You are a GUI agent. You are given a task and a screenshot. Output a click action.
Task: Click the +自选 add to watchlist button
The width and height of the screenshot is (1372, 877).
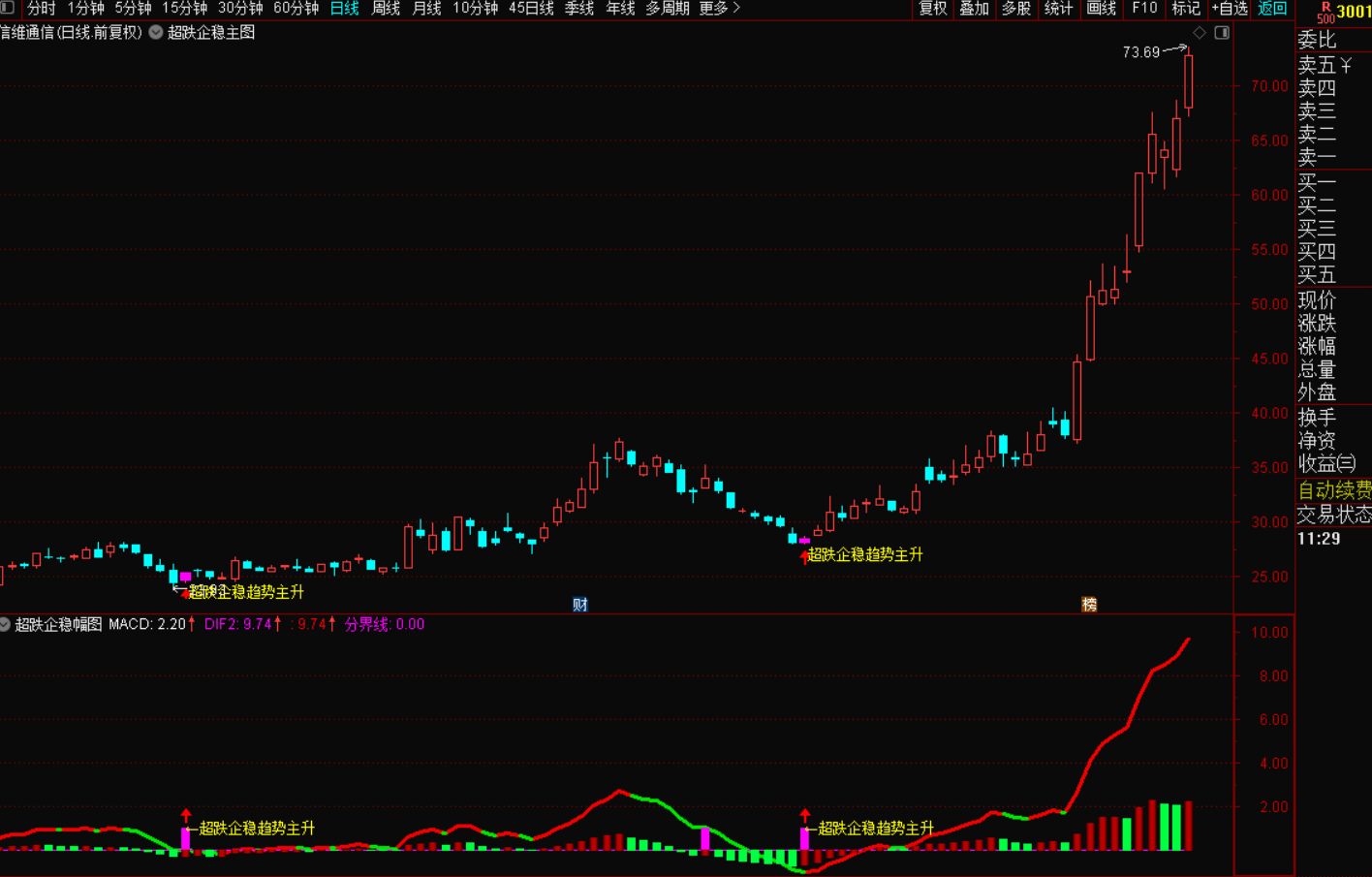tap(1229, 8)
